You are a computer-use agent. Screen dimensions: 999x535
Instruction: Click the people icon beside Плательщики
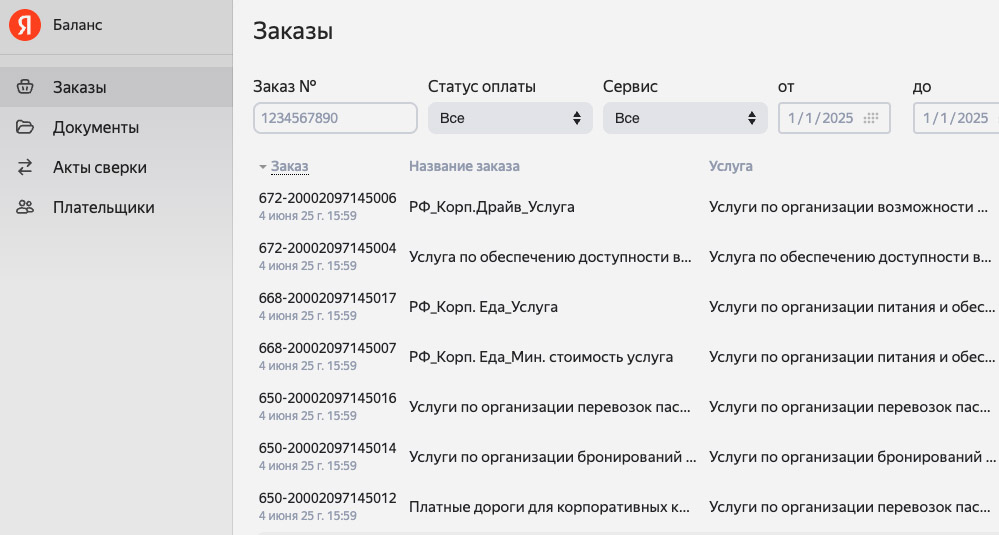26,208
